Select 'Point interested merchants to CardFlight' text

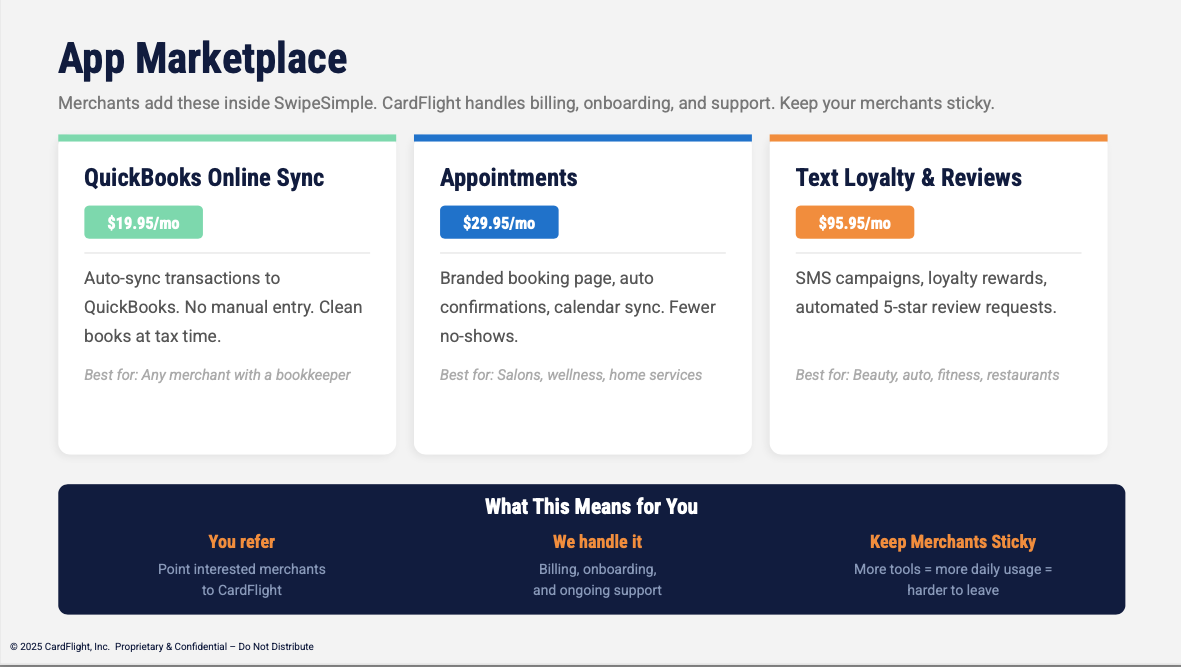242,580
